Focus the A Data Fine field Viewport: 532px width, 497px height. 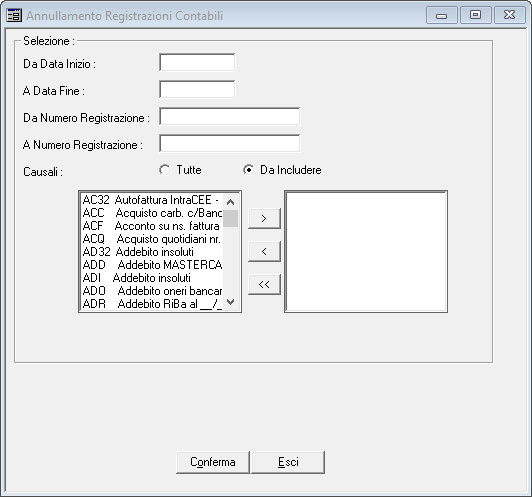click(197, 90)
